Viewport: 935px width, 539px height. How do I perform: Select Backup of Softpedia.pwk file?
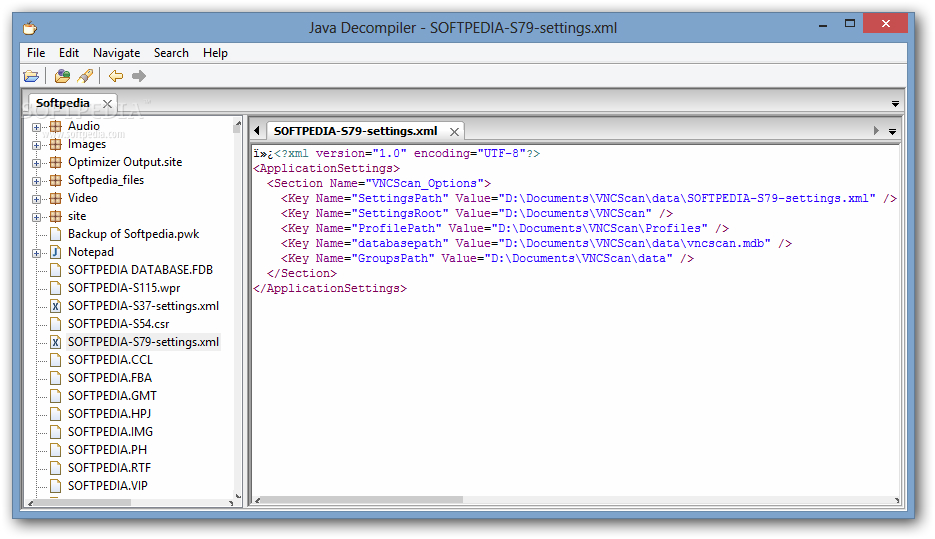click(133, 234)
